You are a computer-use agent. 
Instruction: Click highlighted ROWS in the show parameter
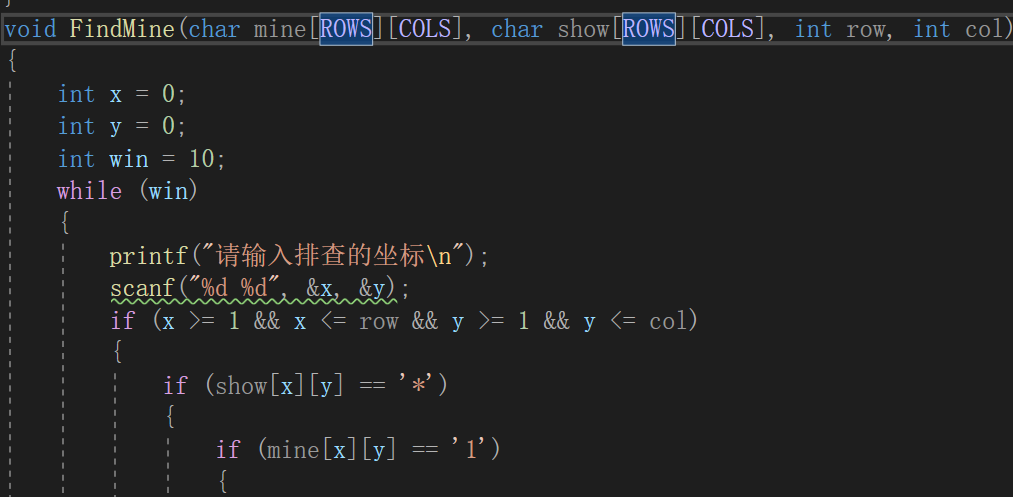649,29
